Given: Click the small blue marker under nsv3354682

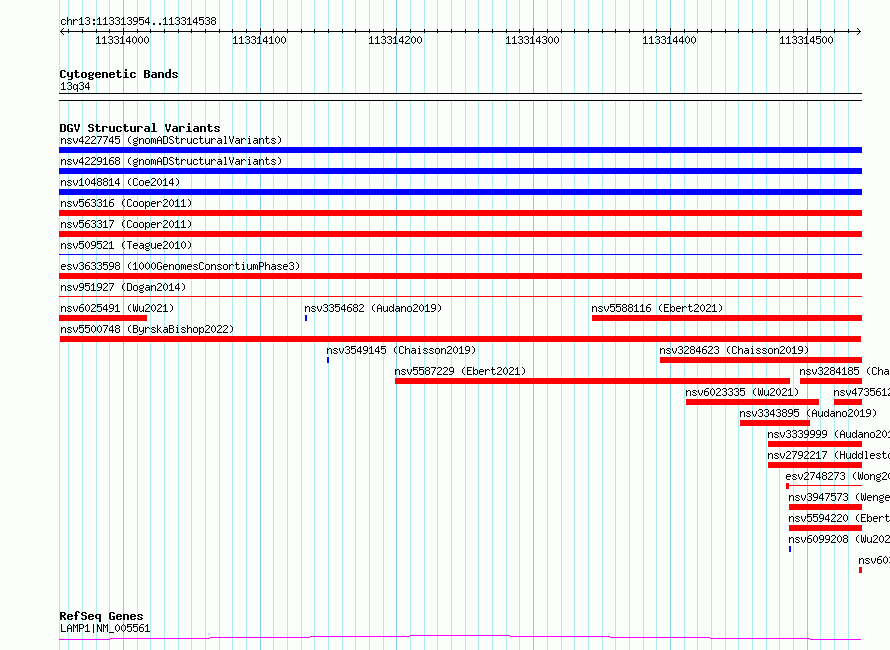Looking at the screenshot, I should pos(306,318).
